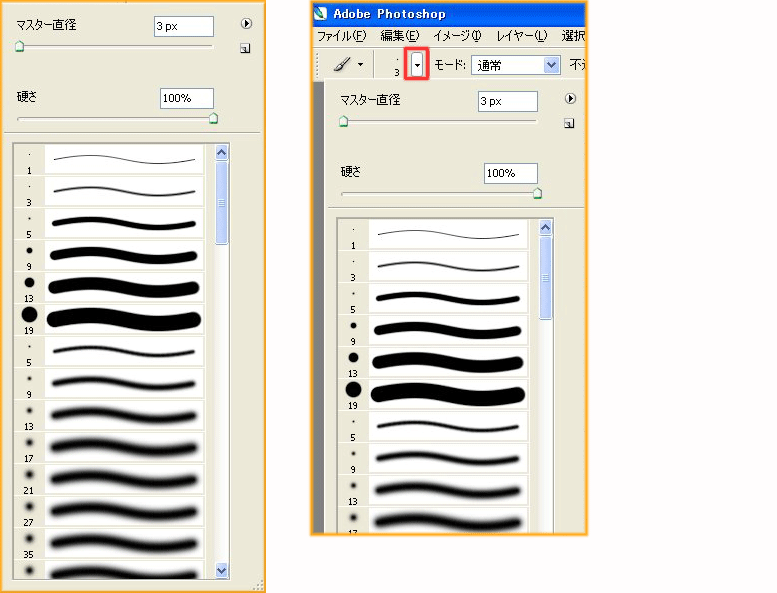Open the flyout menu arrow in the Photoshop window panel
The image size is (777, 593).
(570, 99)
